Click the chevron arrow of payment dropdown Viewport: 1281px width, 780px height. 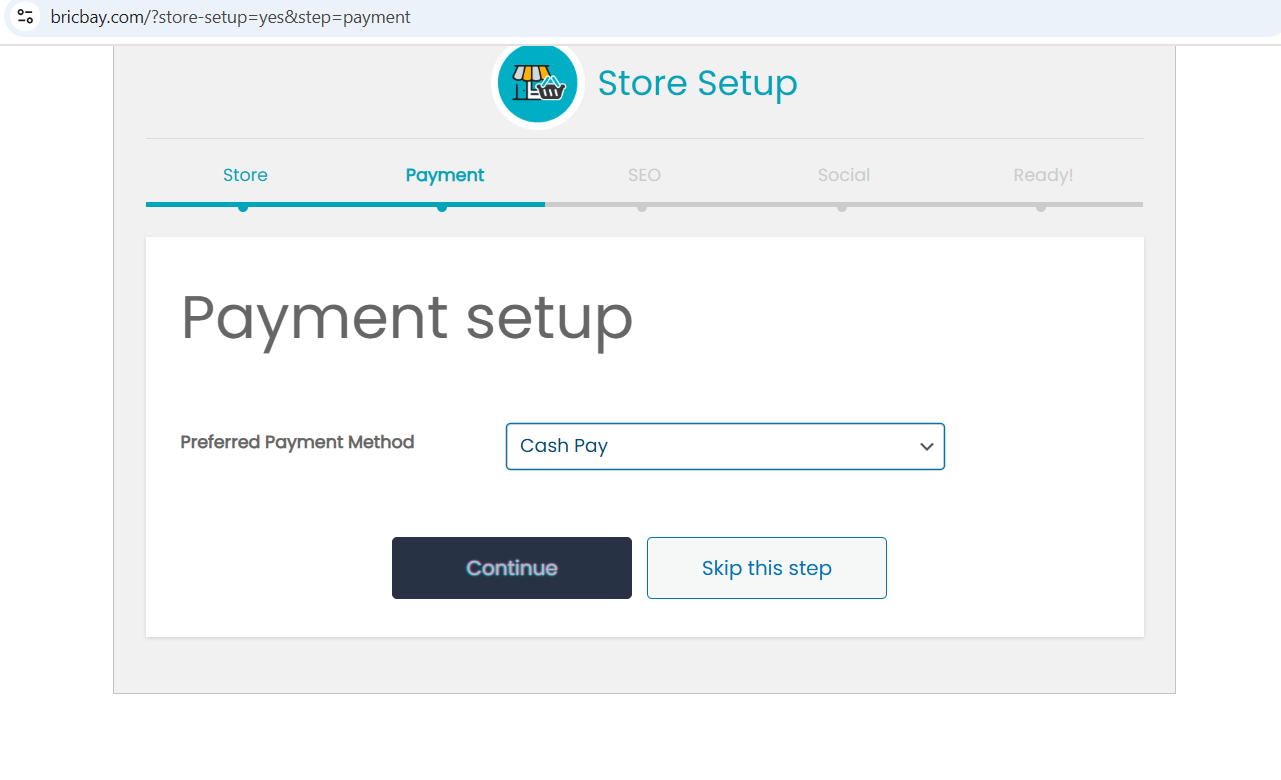click(926, 447)
